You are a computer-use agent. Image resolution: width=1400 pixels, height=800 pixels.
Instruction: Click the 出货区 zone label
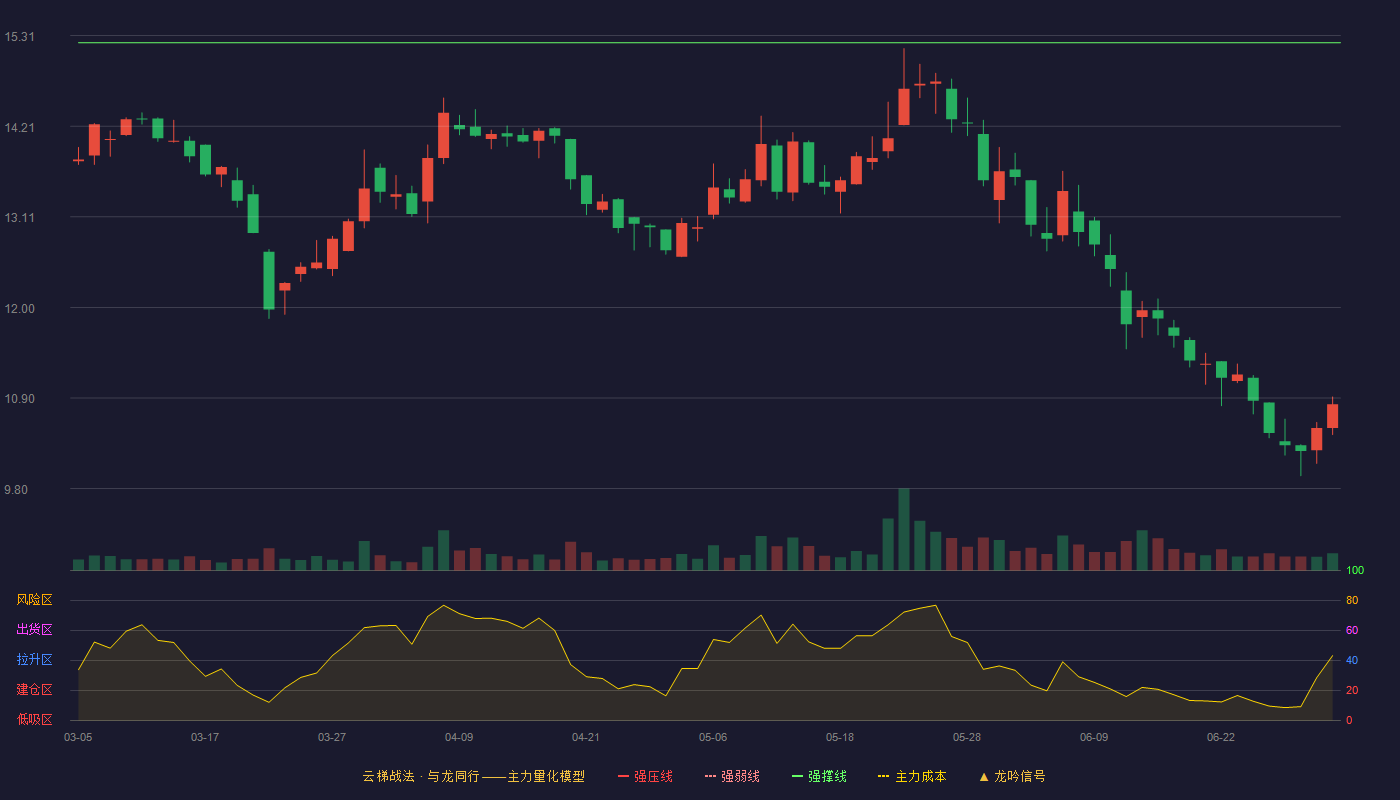click(34, 630)
